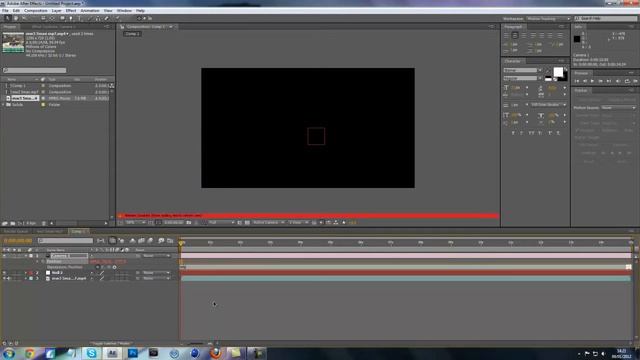
Task: Select the Brush tool
Action: tap(89, 18)
